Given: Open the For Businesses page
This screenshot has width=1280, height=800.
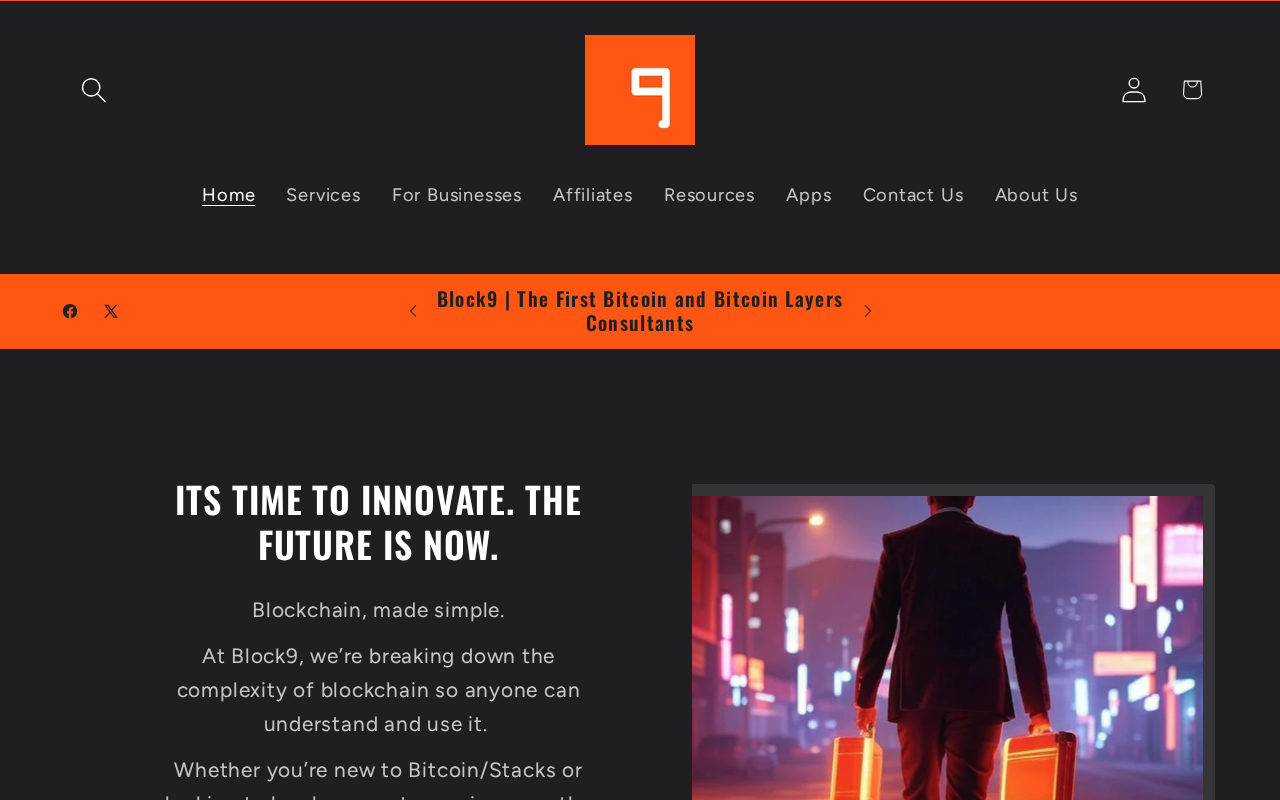Looking at the screenshot, I should click(457, 195).
